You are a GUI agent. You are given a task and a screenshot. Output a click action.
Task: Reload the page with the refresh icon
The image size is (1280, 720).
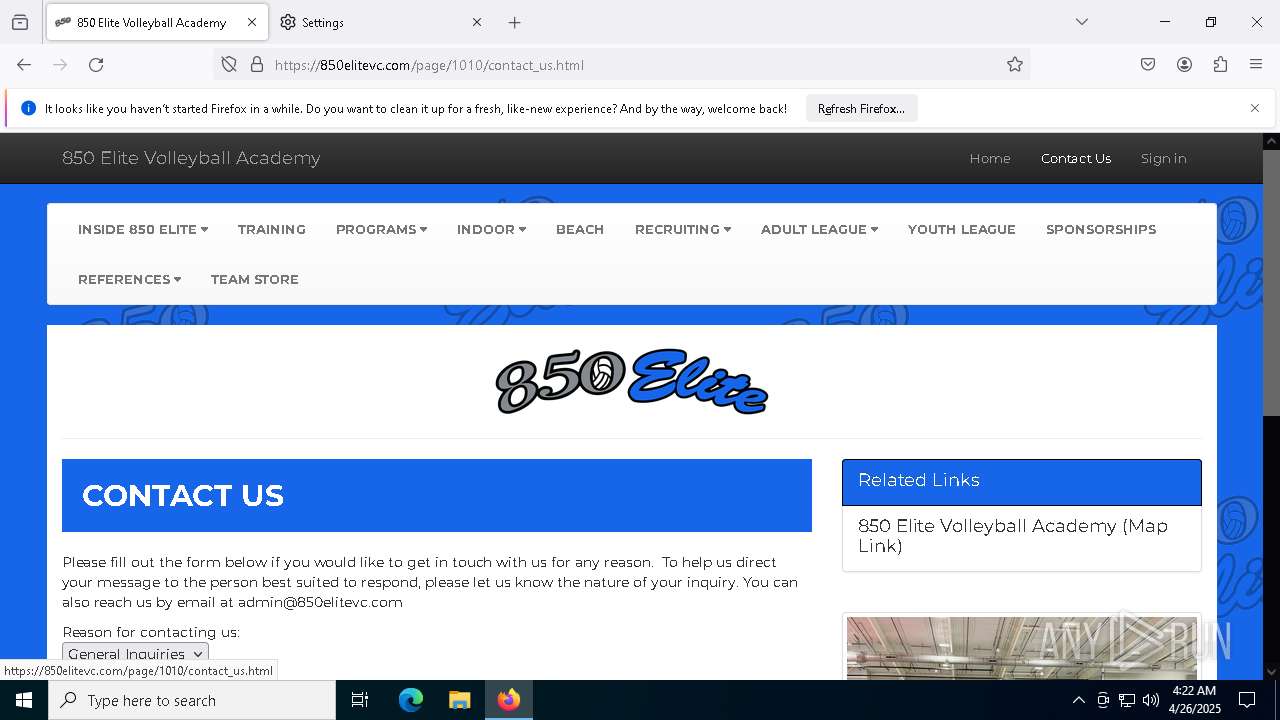[x=96, y=65]
